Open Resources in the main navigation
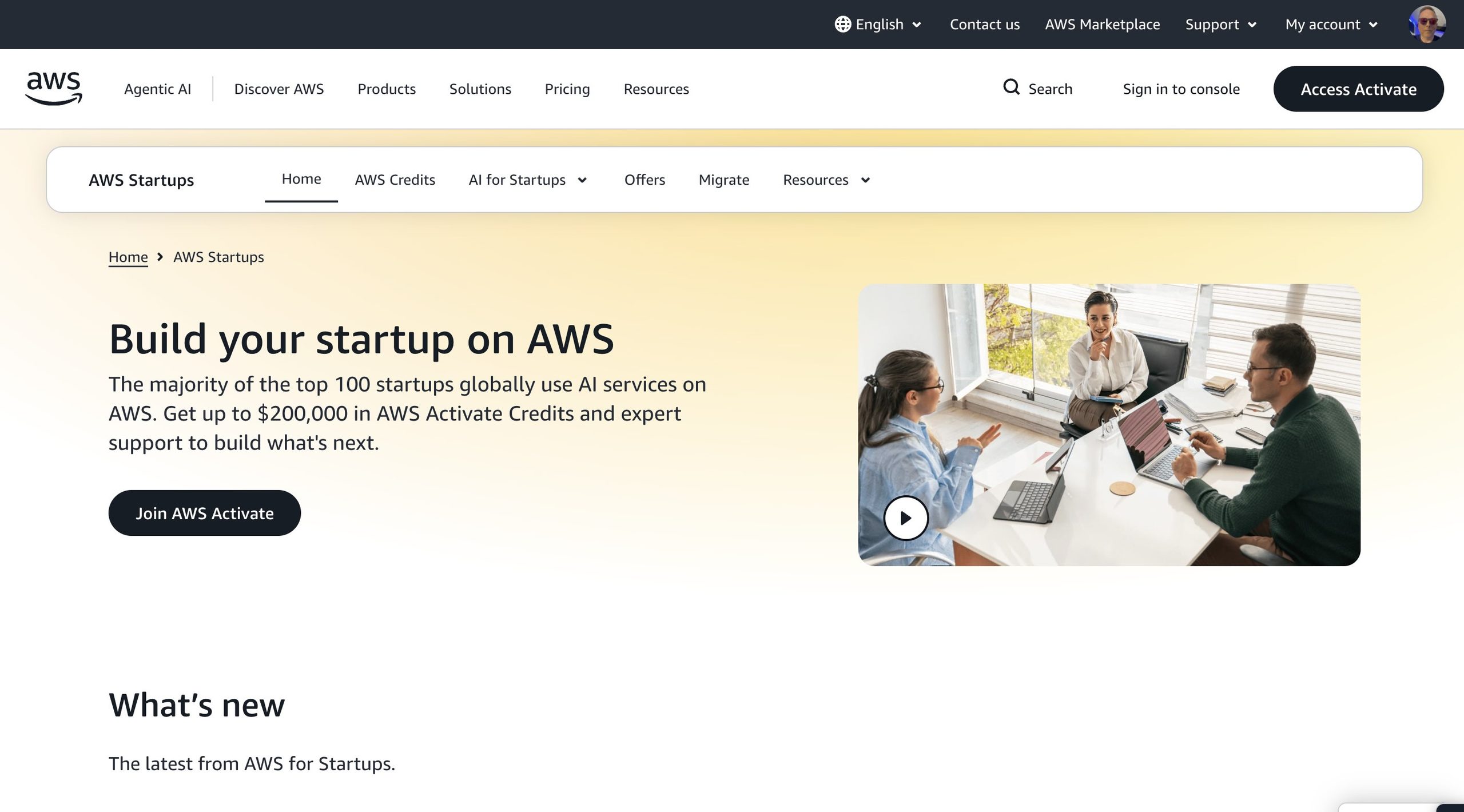Screen dimensions: 1464x812 (656, 89)
